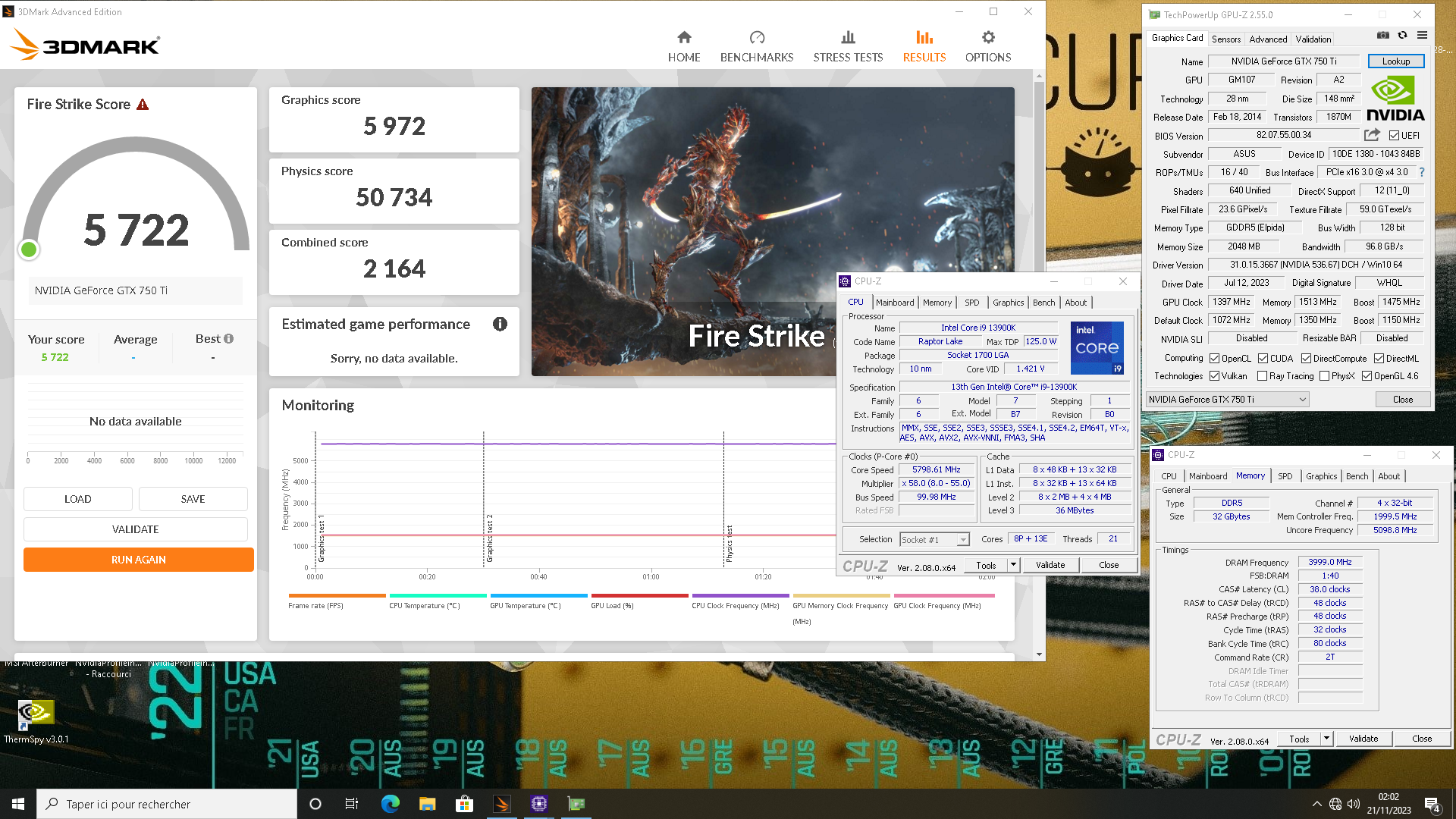The height and width of the screenshot is (819, 1456).
Task: Expand the Tools arrow in CPU-Z Memory window
Action: (1326, 739)
